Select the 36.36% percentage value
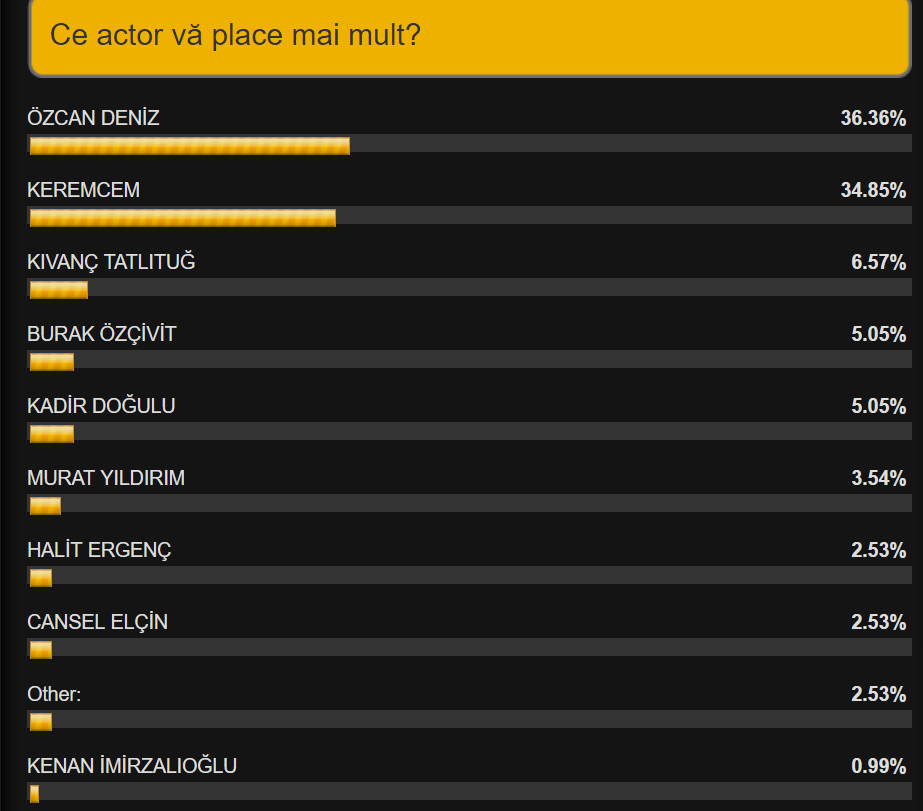Image resolution: width=923 pixels, height=811 pixels. point(873,118)
